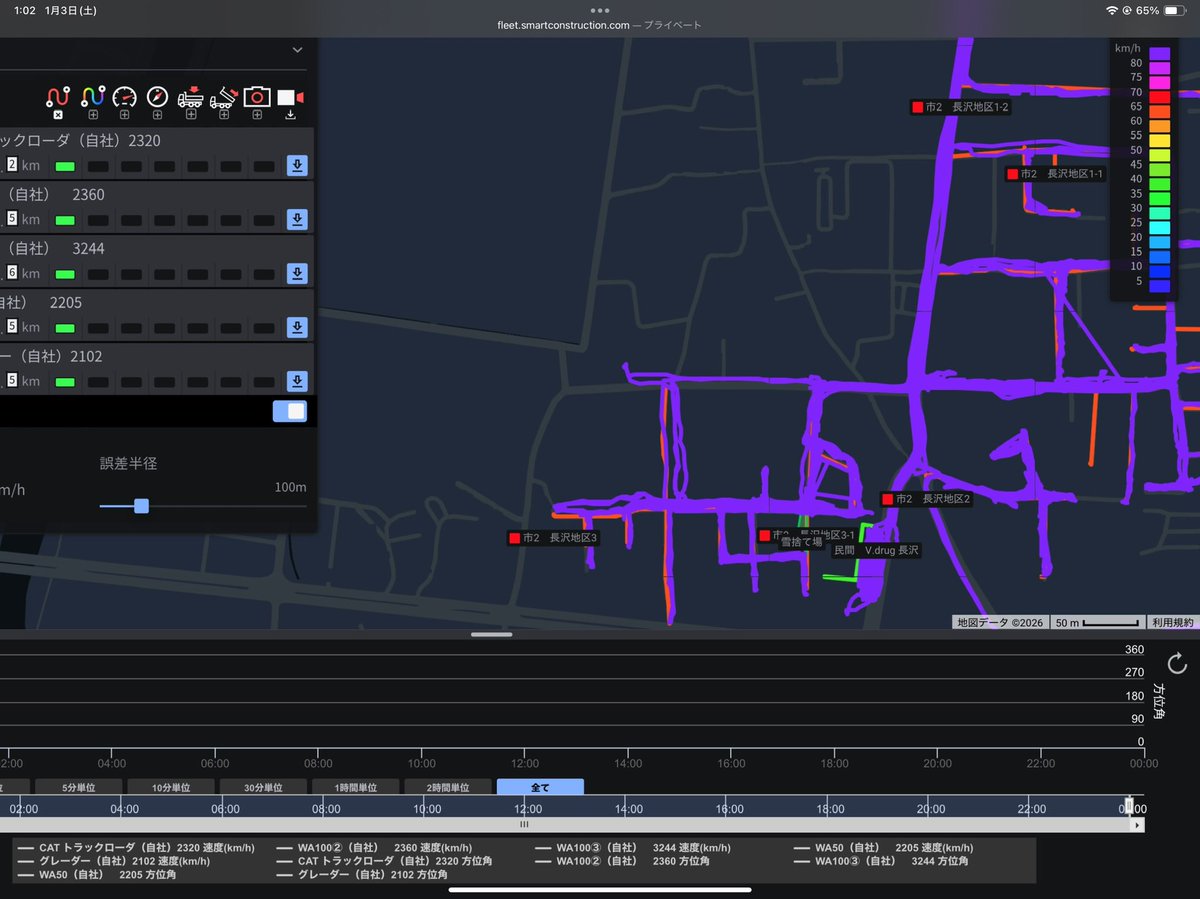The height and width of the screenshot is (899, 1200).
Task: Select the 10分単位 time tab
Action: (170, 787)
